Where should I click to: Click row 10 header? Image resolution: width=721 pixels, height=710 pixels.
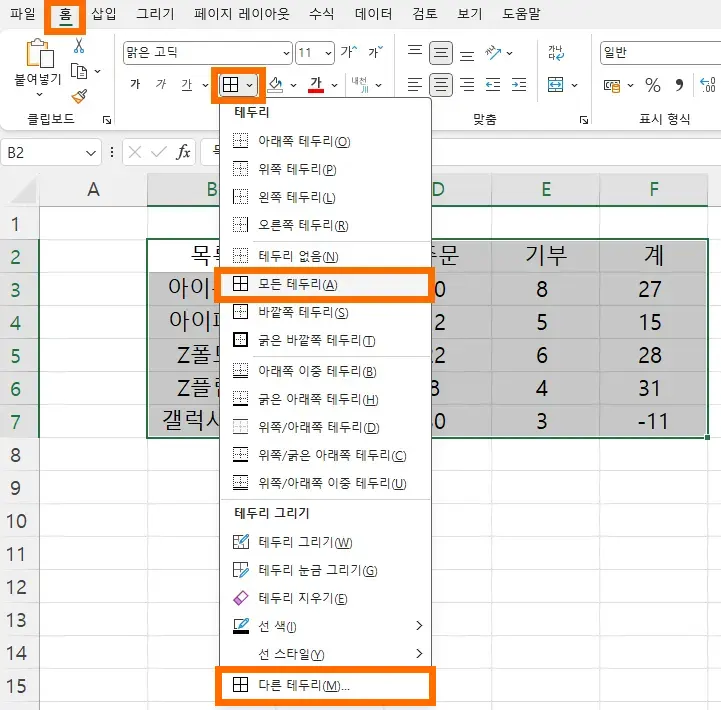[x=18, y=521]
